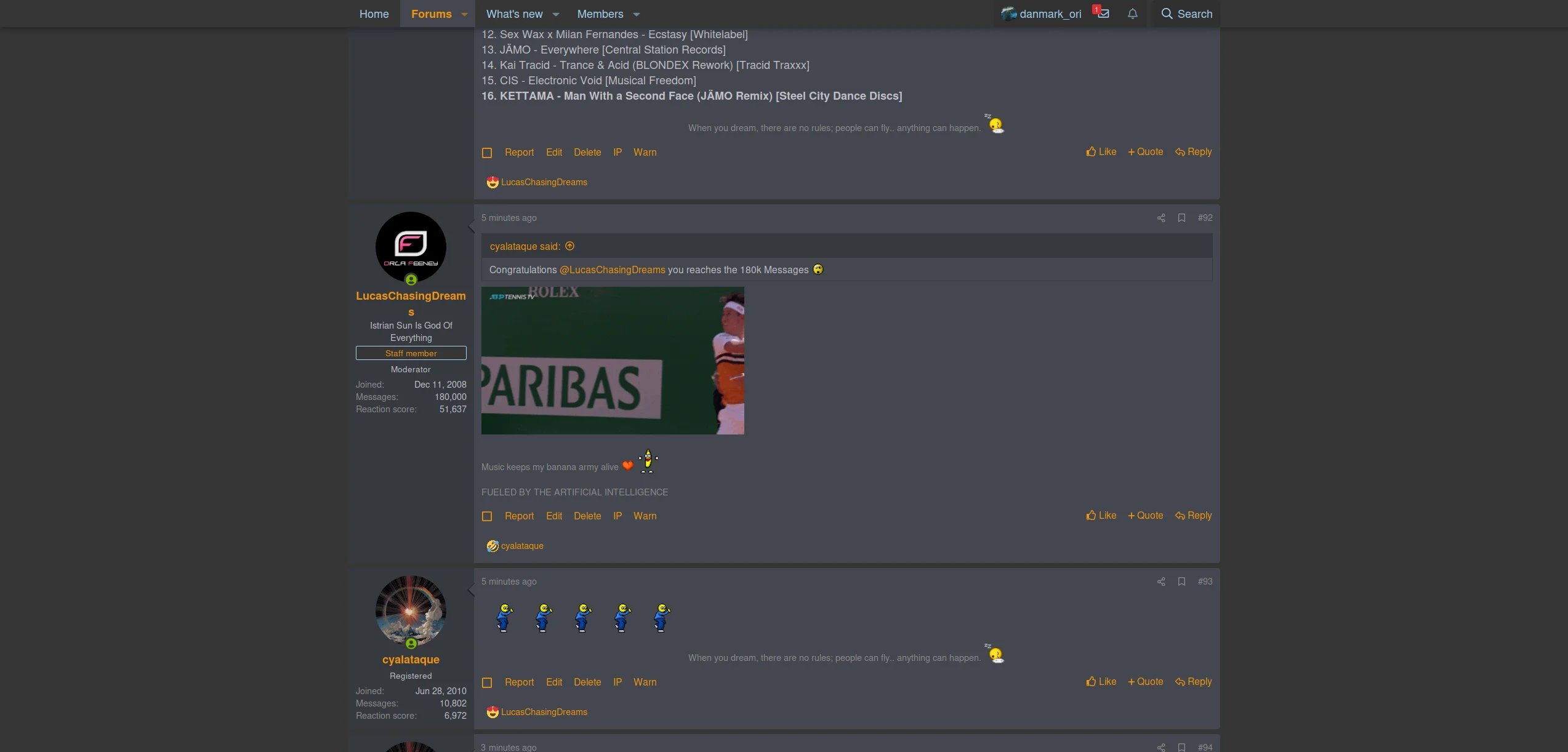The width and height of the screenshot is (1568, 752).
Task: Open the danmark_ori account menu
Action: pyautogui.click(x=1041, y=14)
